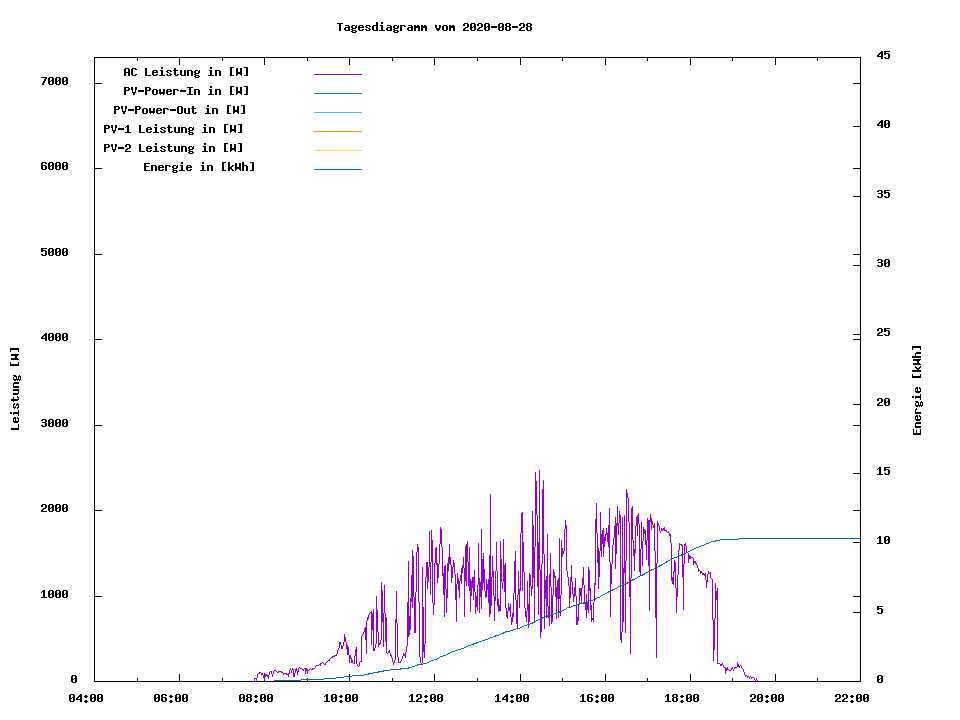The image size is (960, 720).
Task: Click the 45 label on the energy axis
Action: [x=883, y=55]
